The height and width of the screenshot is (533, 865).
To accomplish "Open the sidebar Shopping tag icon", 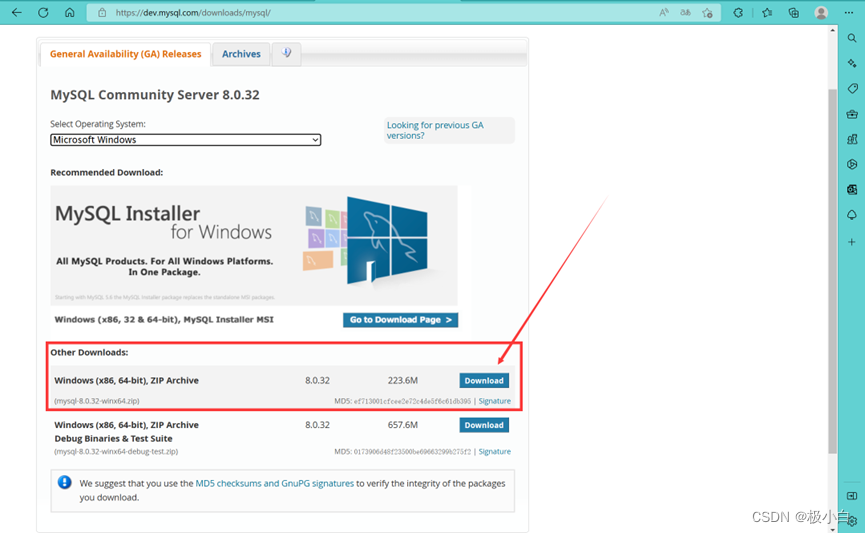I will [x=852, y=88].
